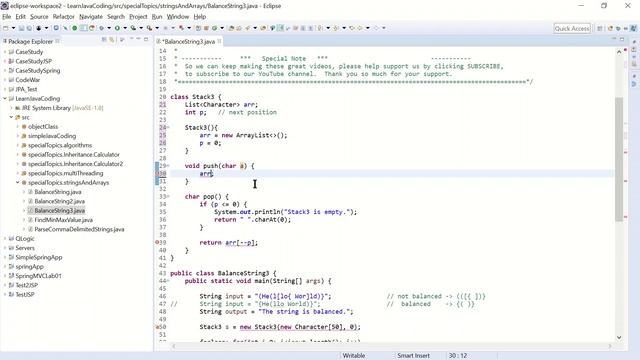The height and width of the screenshot is (360, 640).
Task: Minimize the Package Explorer view
Action: point(138,39)
